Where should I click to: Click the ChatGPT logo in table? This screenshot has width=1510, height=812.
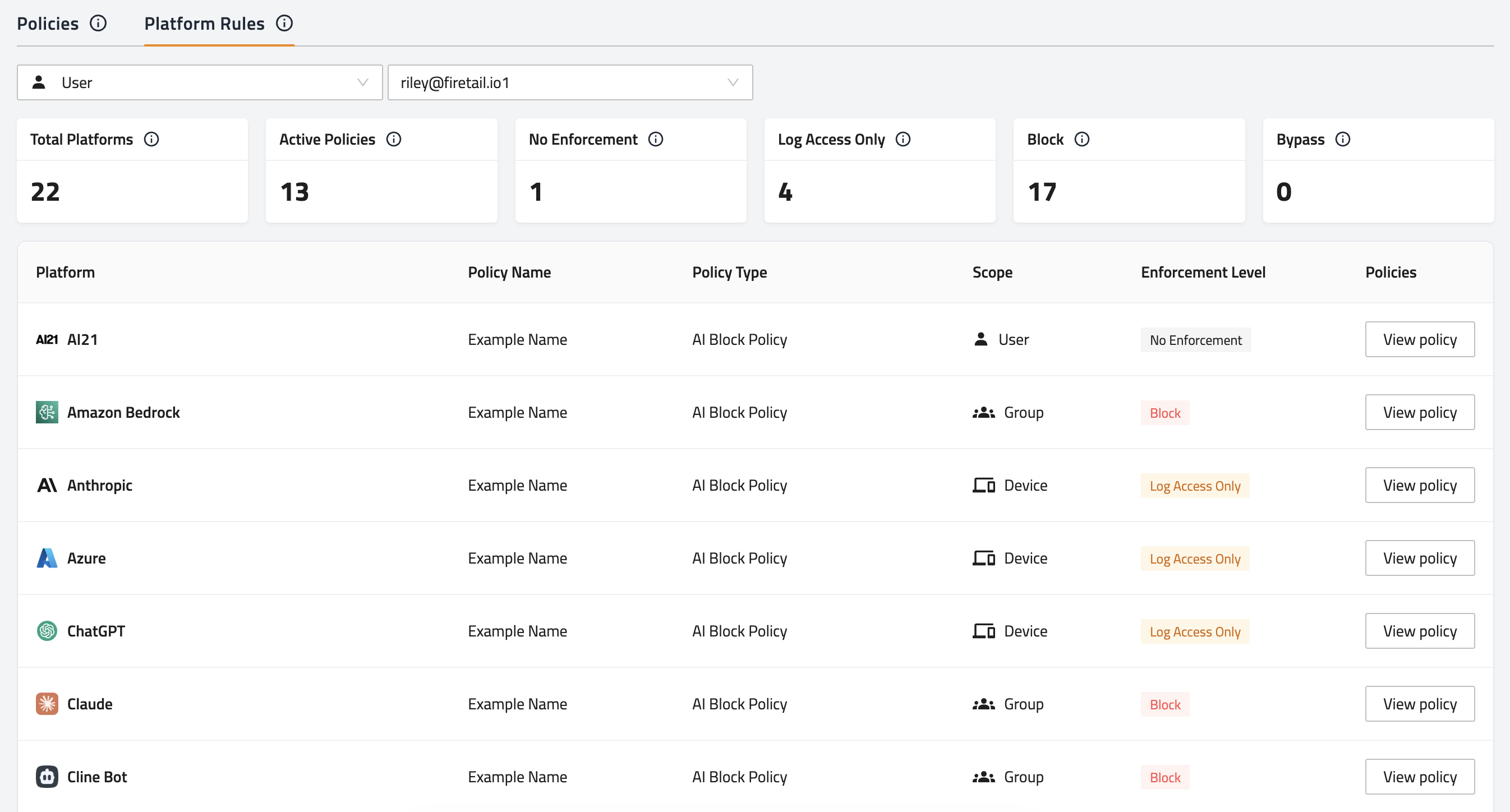click(47, 631)
